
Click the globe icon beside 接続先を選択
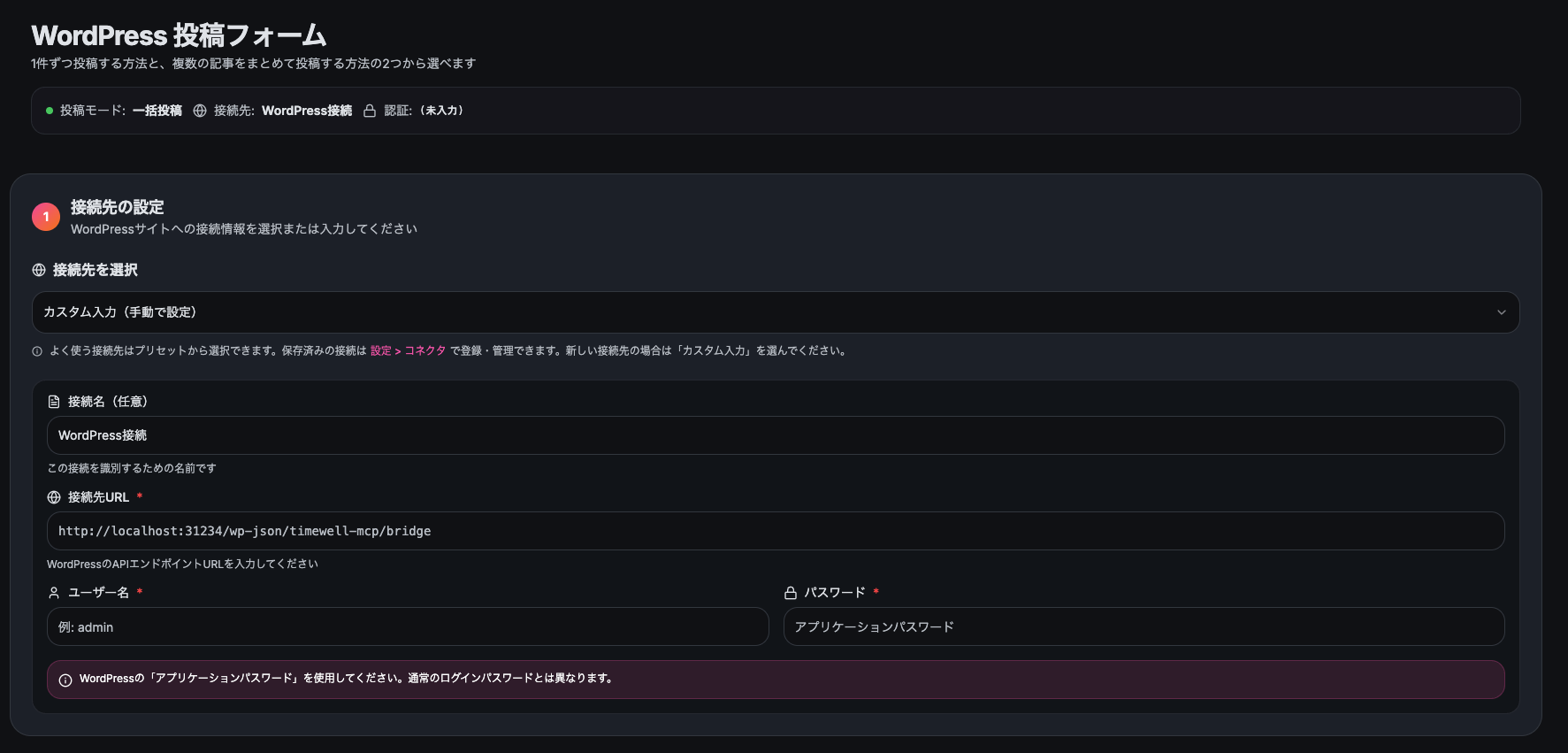tap(39, 270)
